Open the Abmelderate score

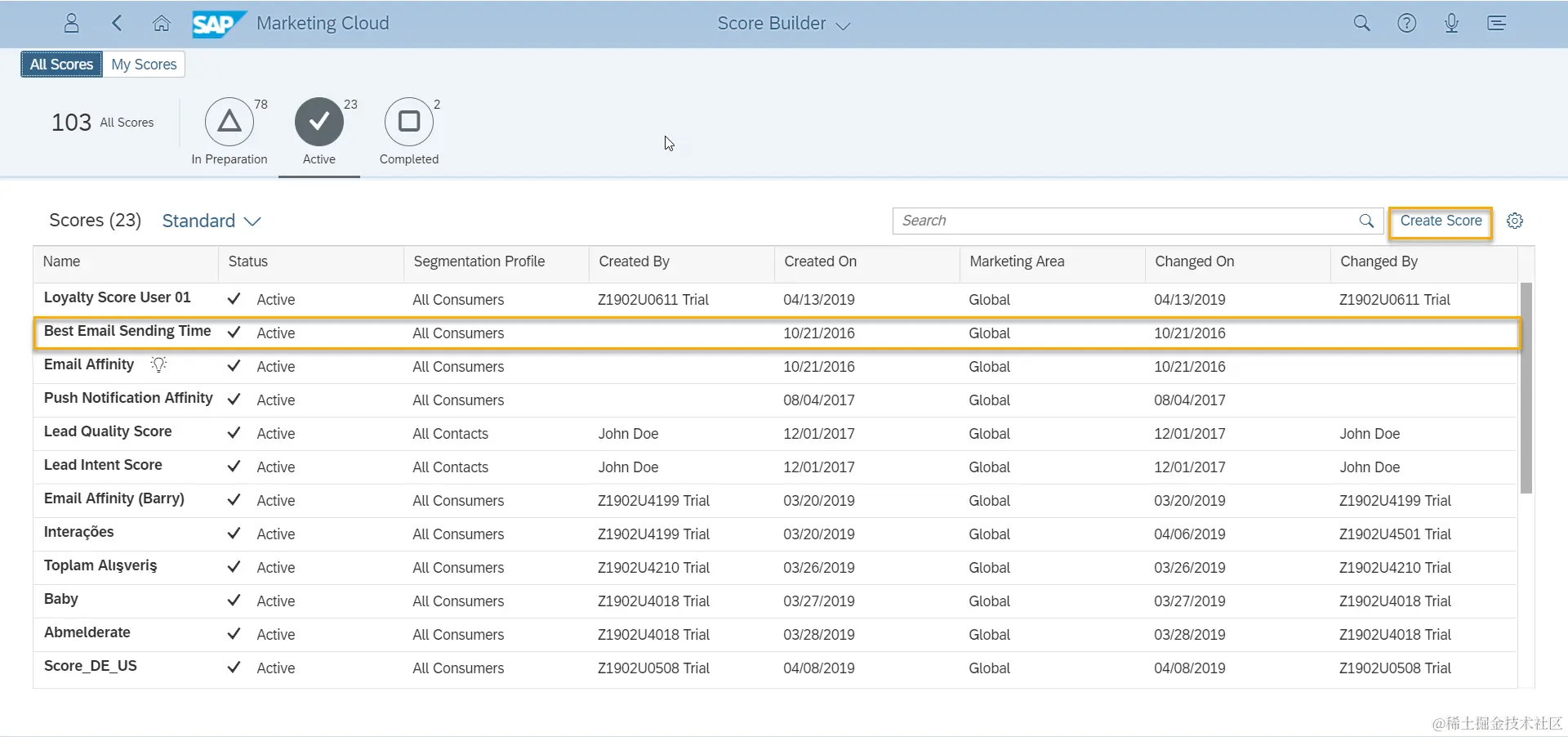click(87, 632)
